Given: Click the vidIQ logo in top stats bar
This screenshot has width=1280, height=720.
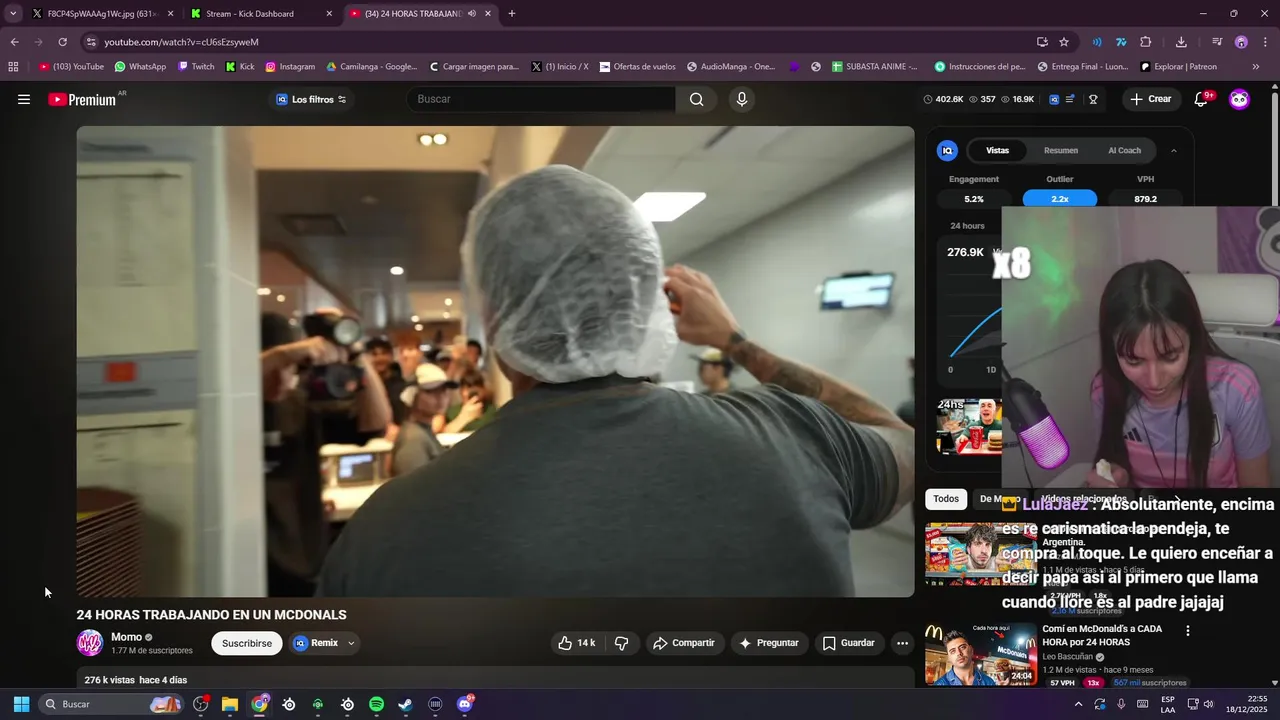Looking at the screenshot, I should point(1054,99).
